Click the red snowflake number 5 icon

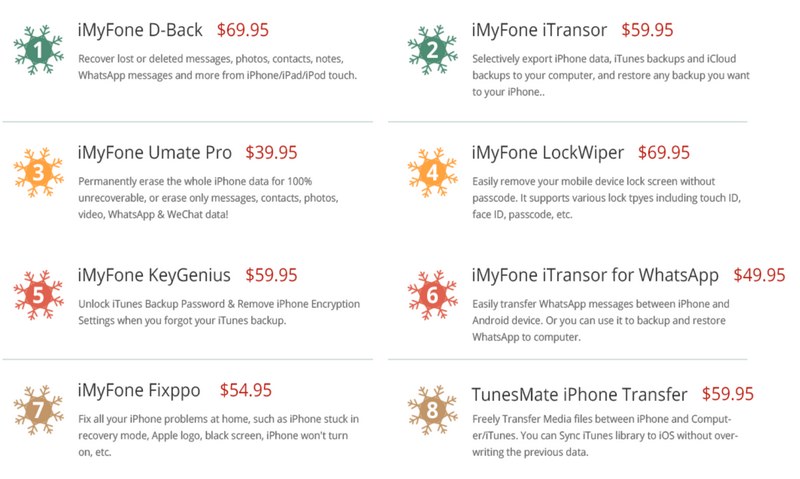[38, 294]
